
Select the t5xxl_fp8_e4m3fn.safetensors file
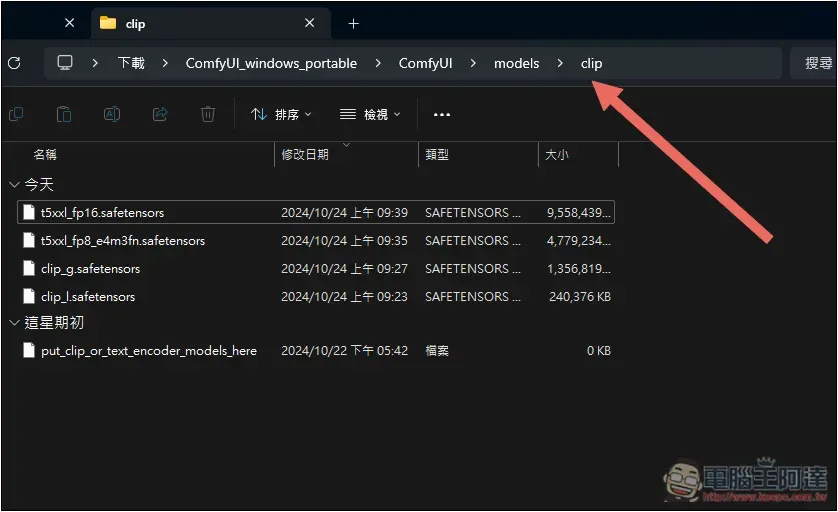click(122, 241)
